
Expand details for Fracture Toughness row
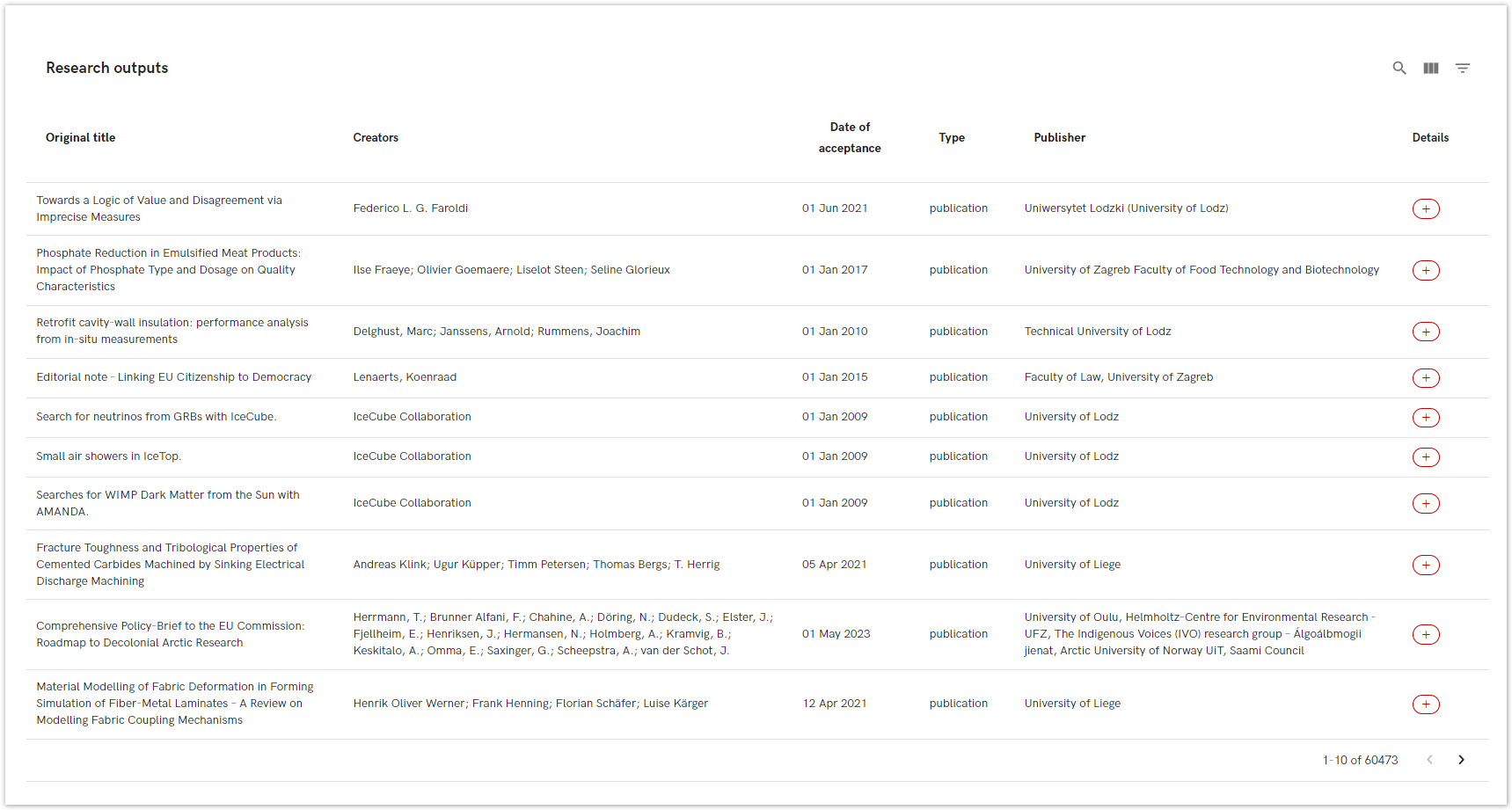(1425, 565)
